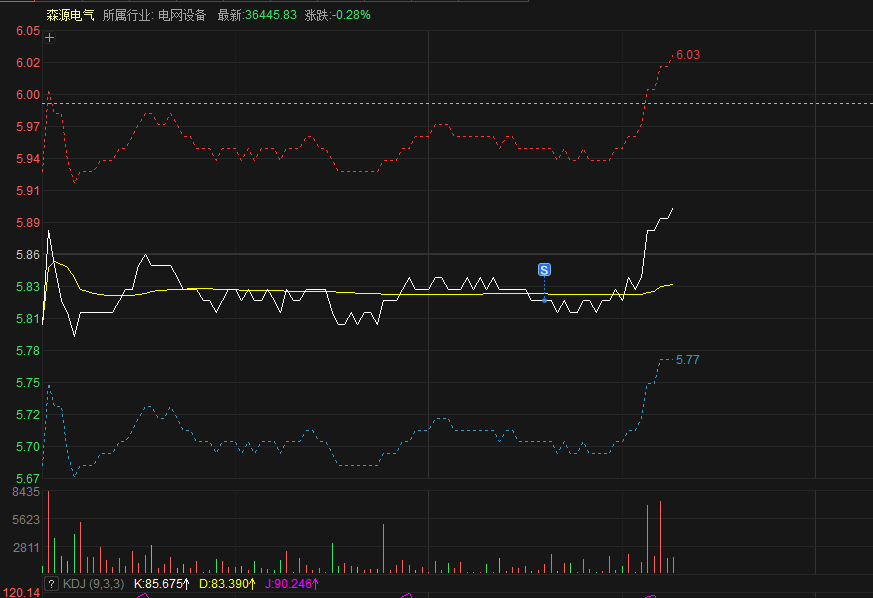Image resolution: width=873 pixels, height=598 pixels.
Task: Click the latest value 36445.83
Action: tap(271, 15)
